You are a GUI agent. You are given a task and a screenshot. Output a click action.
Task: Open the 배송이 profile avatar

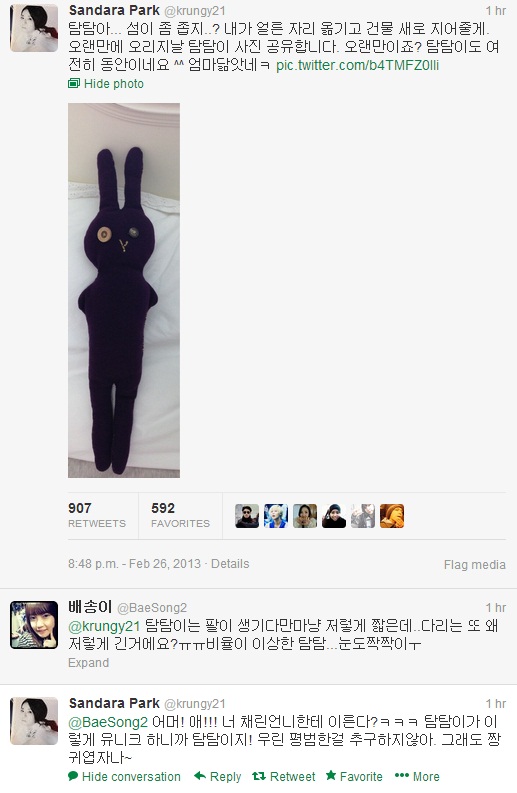(34, 625)
